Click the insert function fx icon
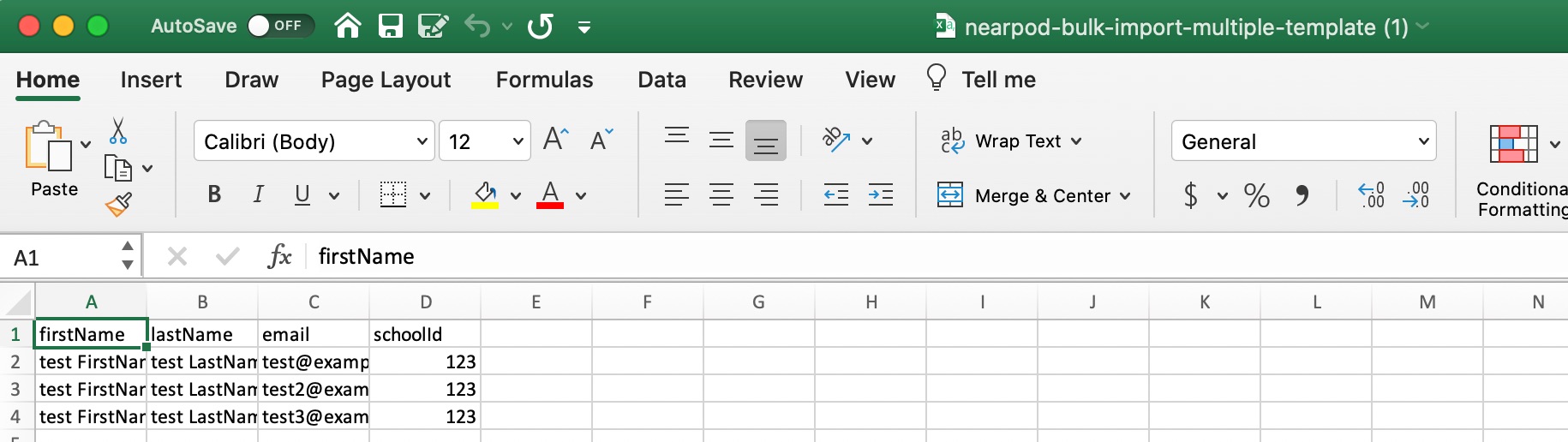This screenshot has height=442, width=1568. coord(279,256)
